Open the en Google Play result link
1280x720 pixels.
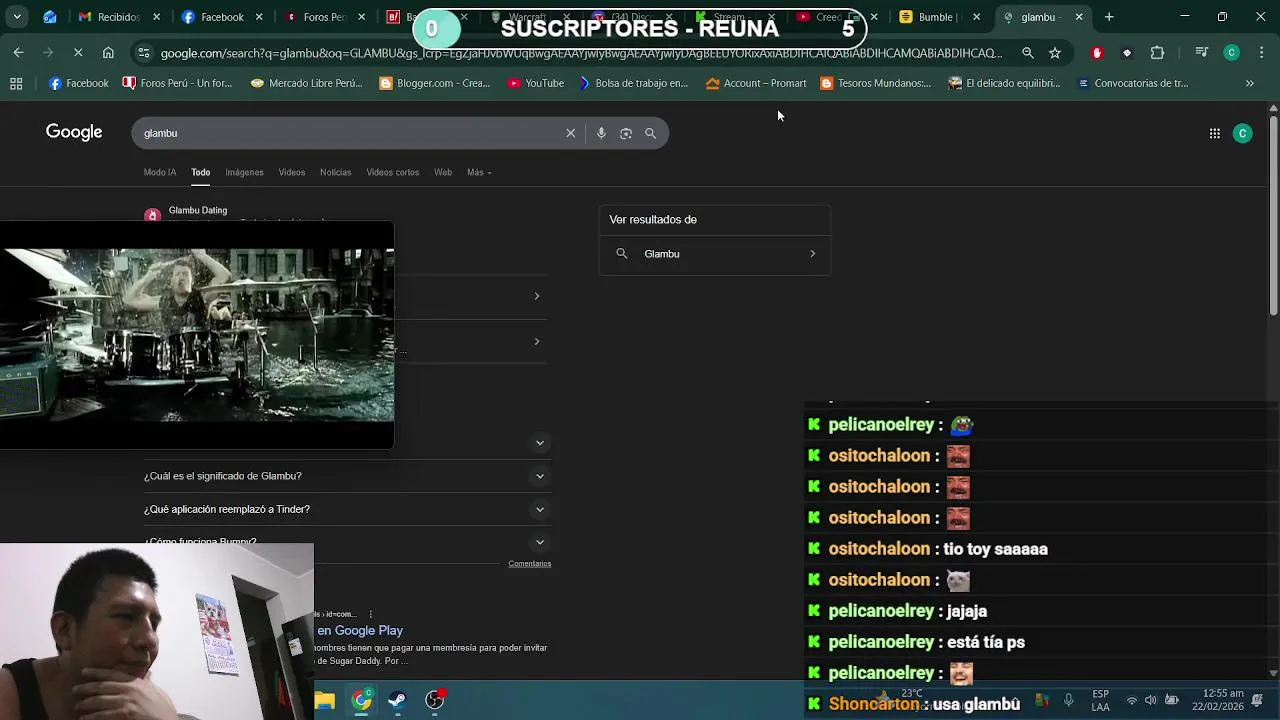[360, 630]
